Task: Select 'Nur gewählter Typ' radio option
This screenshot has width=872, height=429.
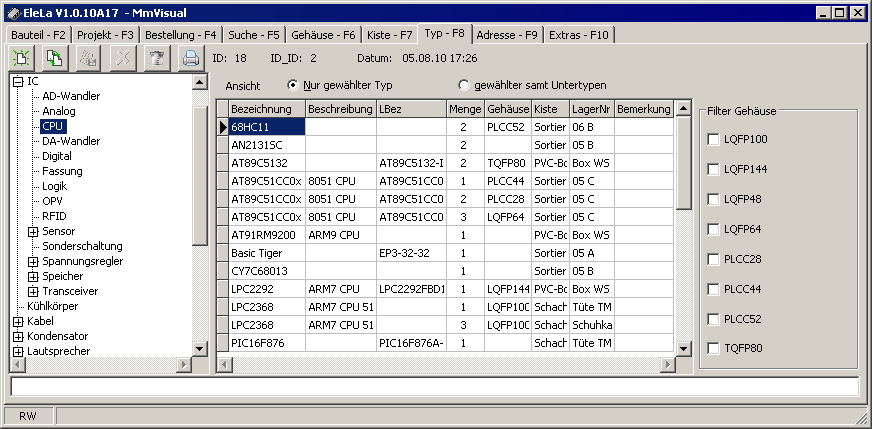Action: (293, 86)
